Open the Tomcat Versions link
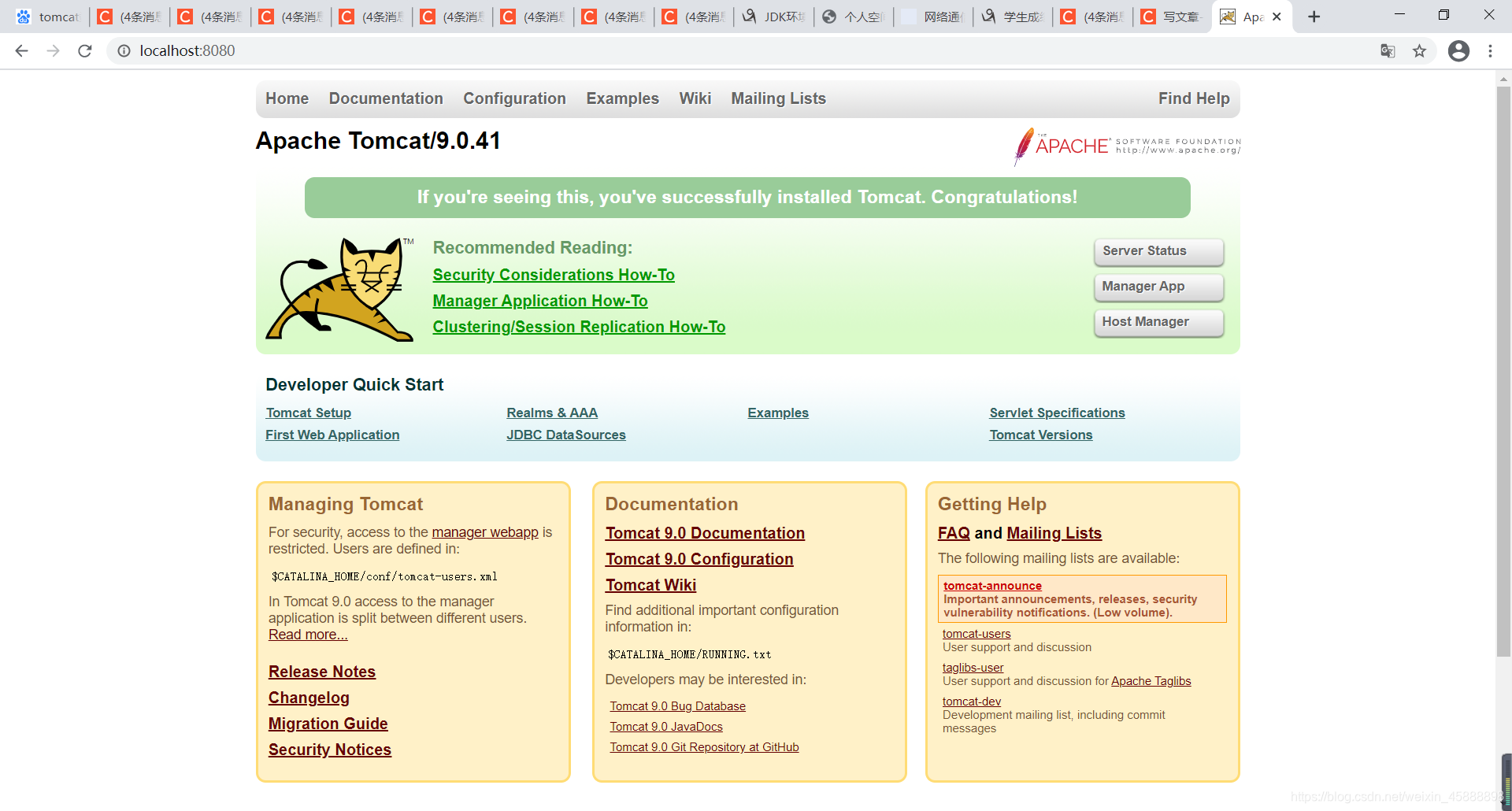 (1041, 435)
